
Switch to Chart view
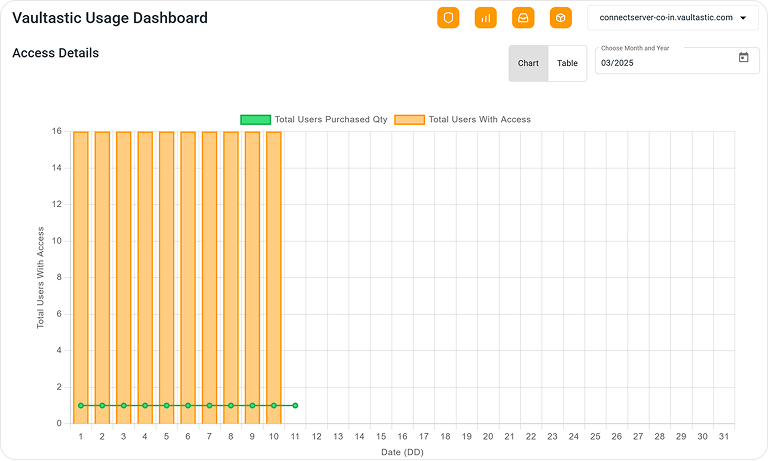click(x=528, y=63)
